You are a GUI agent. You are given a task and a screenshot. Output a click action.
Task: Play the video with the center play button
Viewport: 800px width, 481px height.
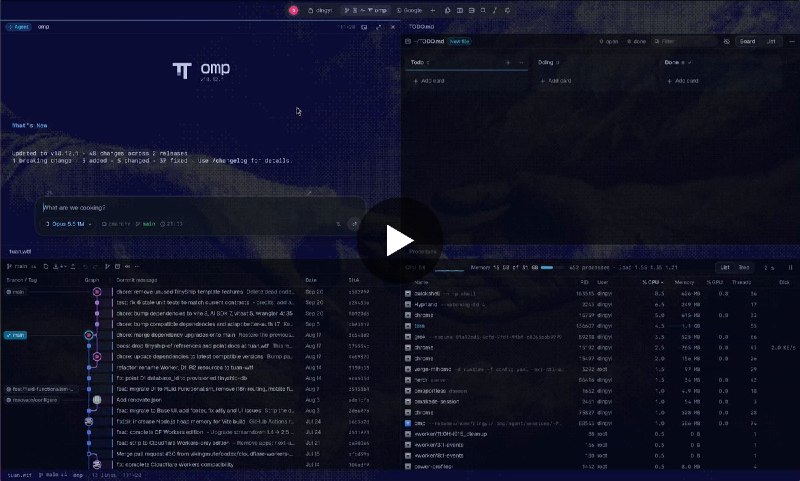pyautogui.click(x=399, y=240)
